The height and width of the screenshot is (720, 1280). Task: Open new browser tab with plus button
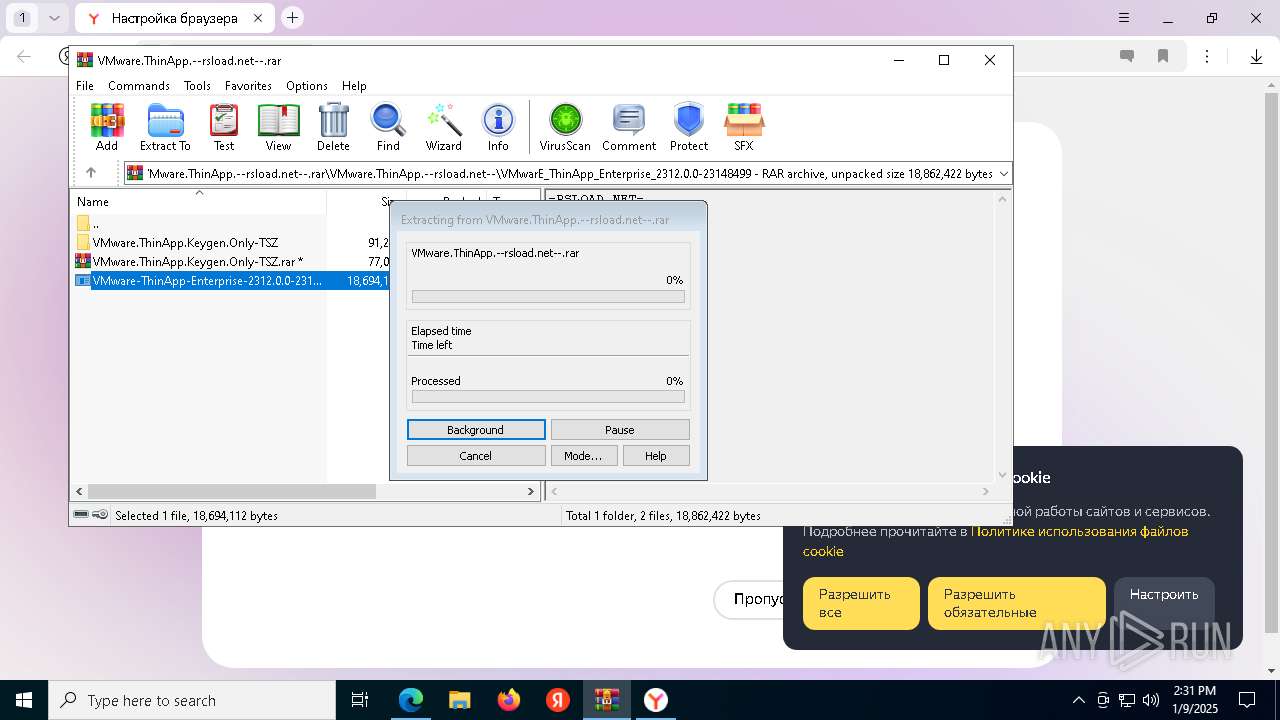[x=292, y=17]
